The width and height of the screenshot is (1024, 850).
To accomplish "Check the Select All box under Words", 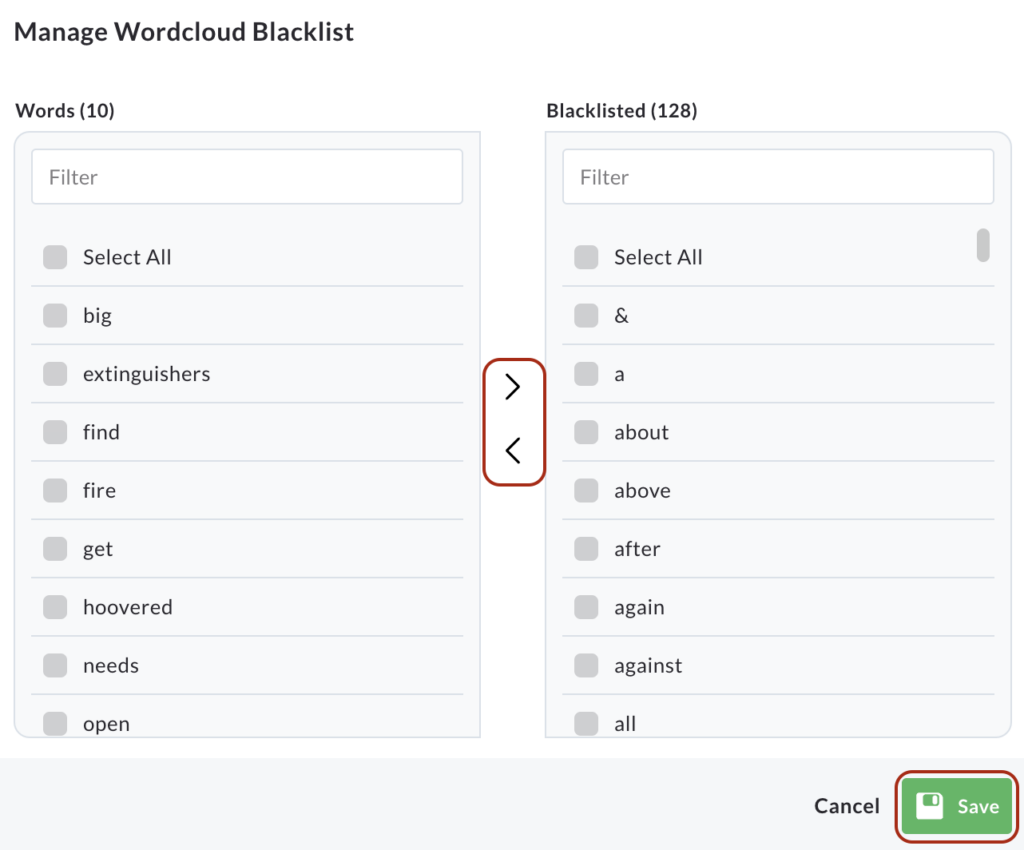I will click(x=55, y=257).
